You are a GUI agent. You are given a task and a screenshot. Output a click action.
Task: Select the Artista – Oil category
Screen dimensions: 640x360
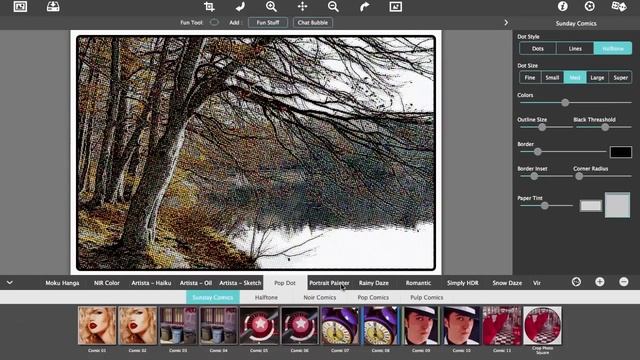pos(196,283)
